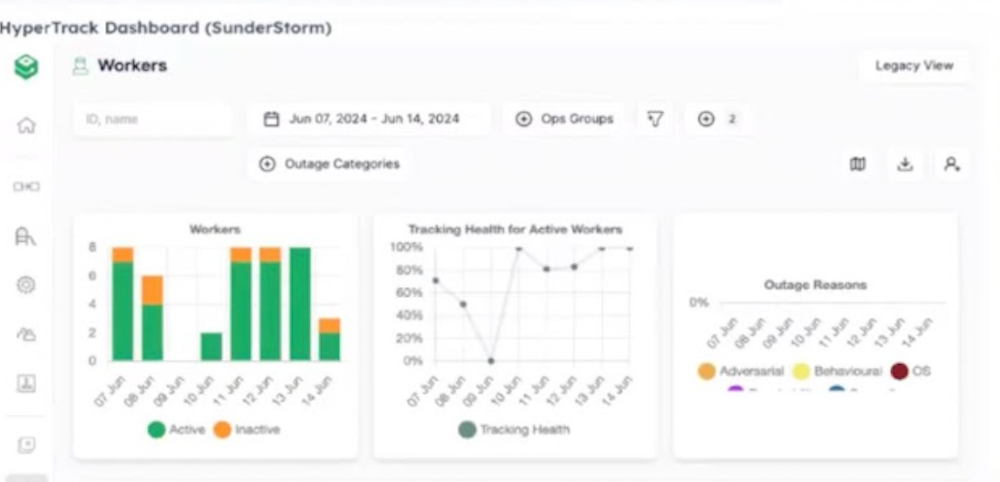The width and height of the screenshot is (1000, 482).
Task: Click the orange segment of the 08 Jun bar
Action: [152, 290]
